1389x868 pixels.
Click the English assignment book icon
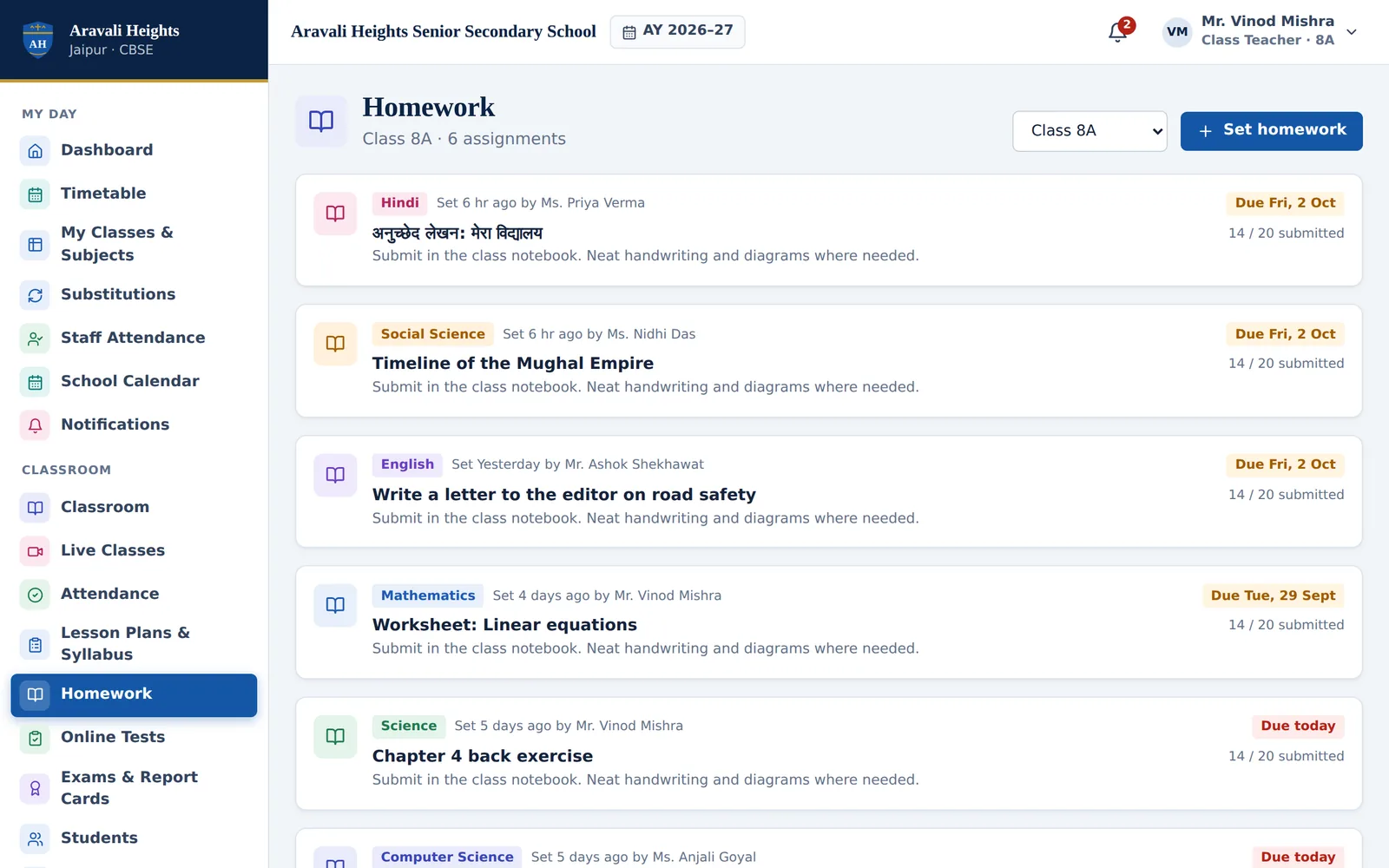point(335,475)
